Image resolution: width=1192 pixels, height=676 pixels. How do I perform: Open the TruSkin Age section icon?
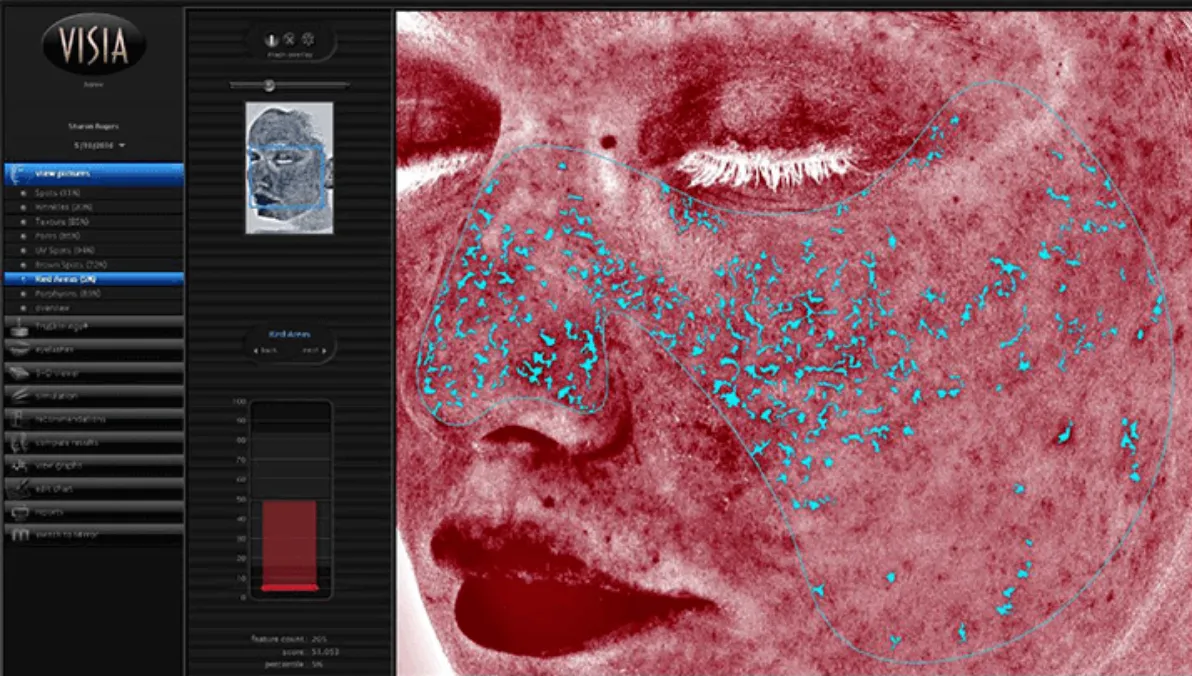pos(20,326)
